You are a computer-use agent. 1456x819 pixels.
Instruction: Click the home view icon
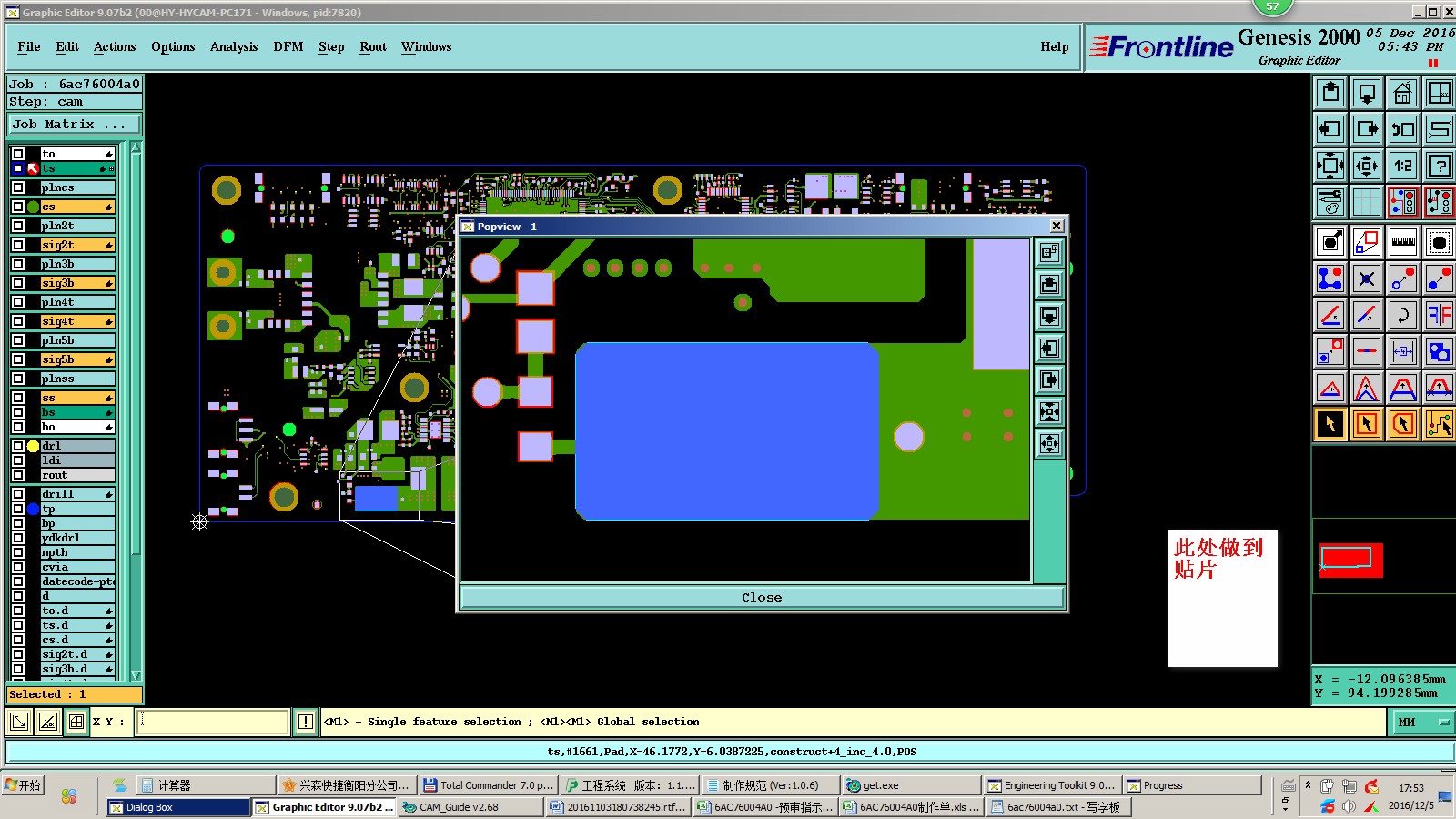tap(1403, 93)
